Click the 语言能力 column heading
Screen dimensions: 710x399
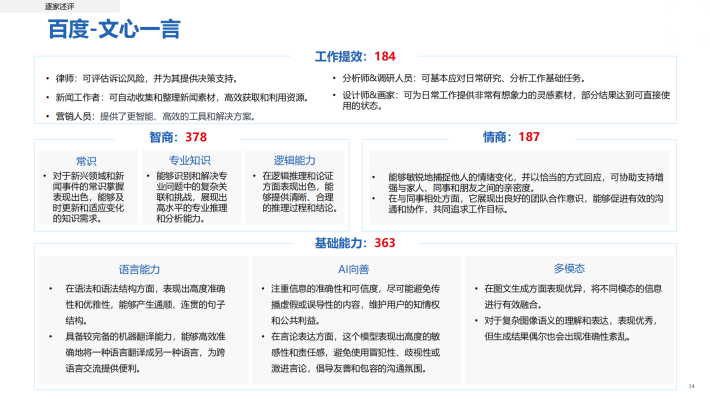pos(139,269)
